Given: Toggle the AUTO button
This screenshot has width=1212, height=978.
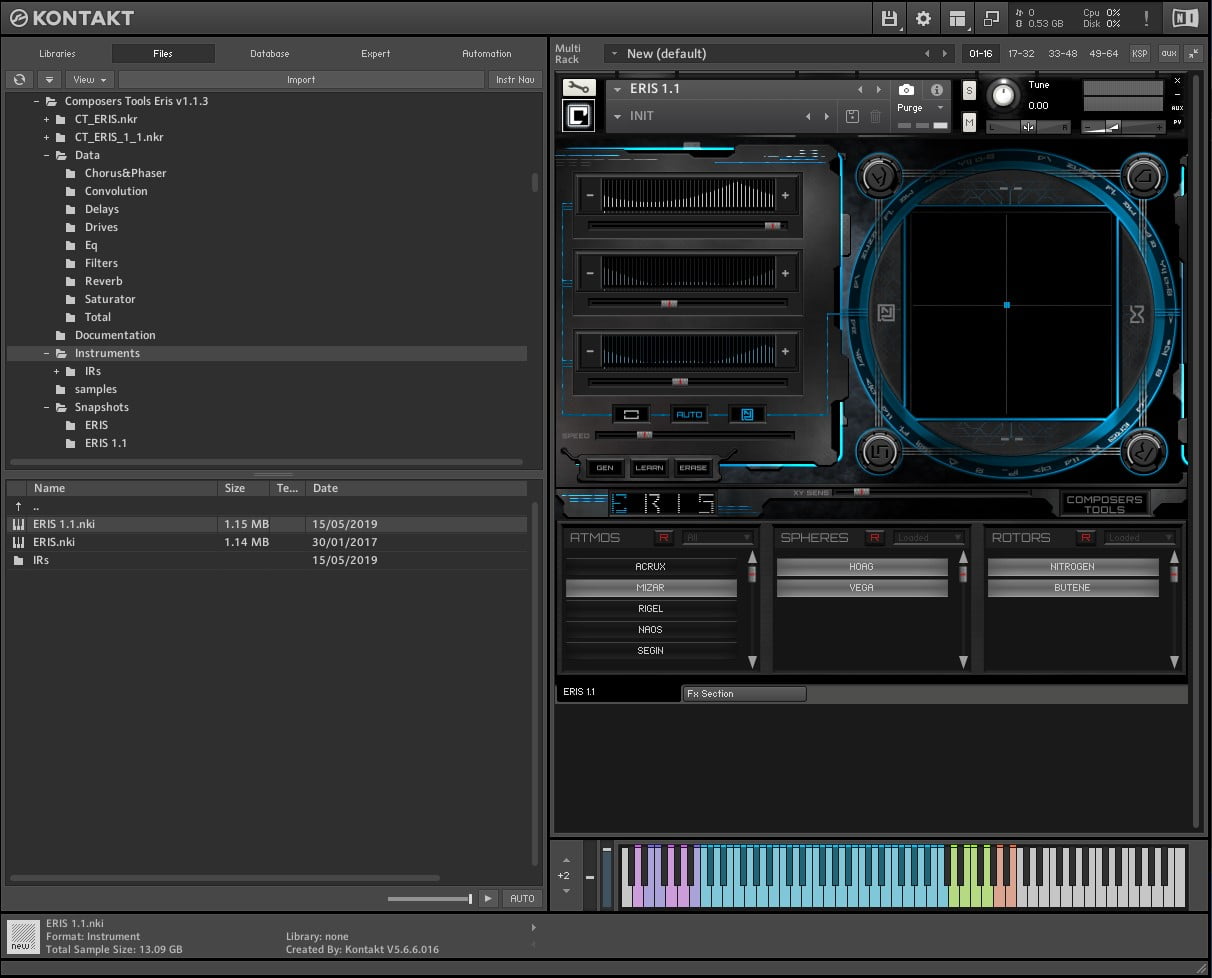Looking at the screenshot, I should tap(690, 414).
